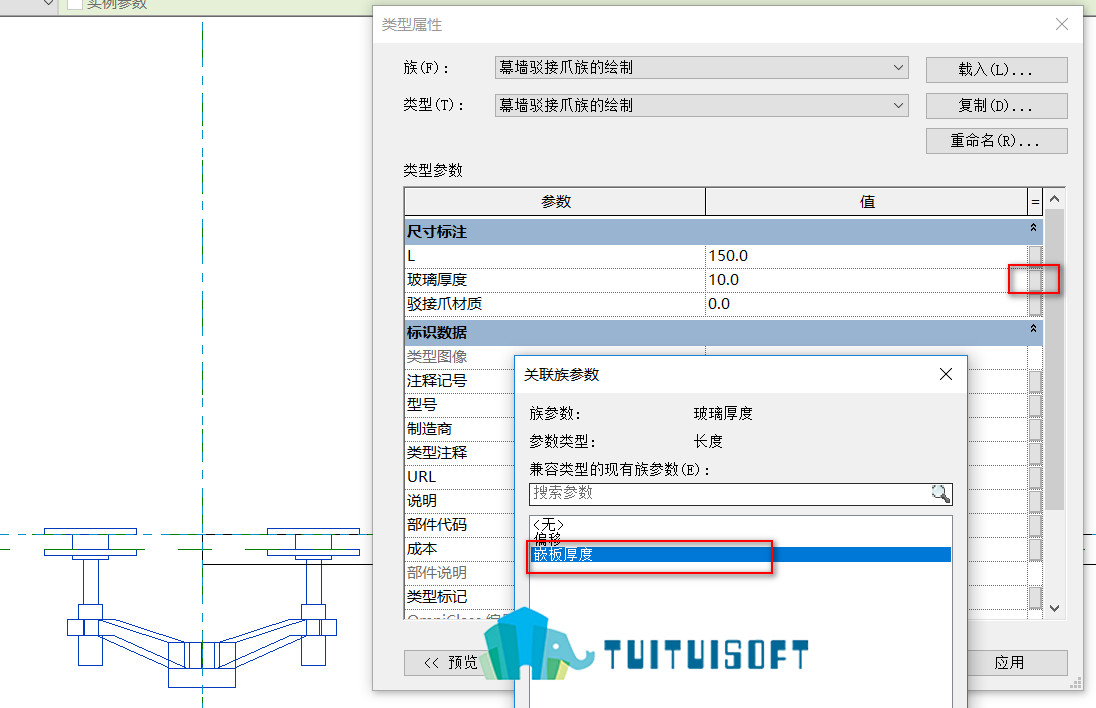The width and height of the screenshot is (1096, 708).
Task: Close the 类型属性 dialog
Action: 1061,24
